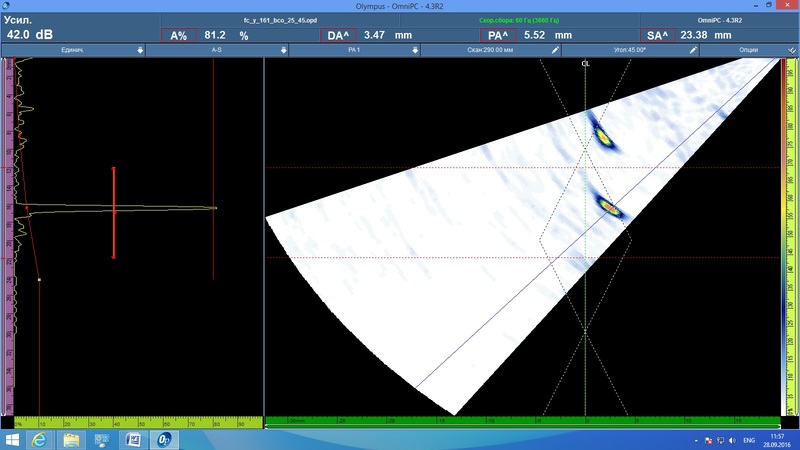The image size is (800, 450).
Task: Select the PA^ reading label
Action: tap(498, 35)
